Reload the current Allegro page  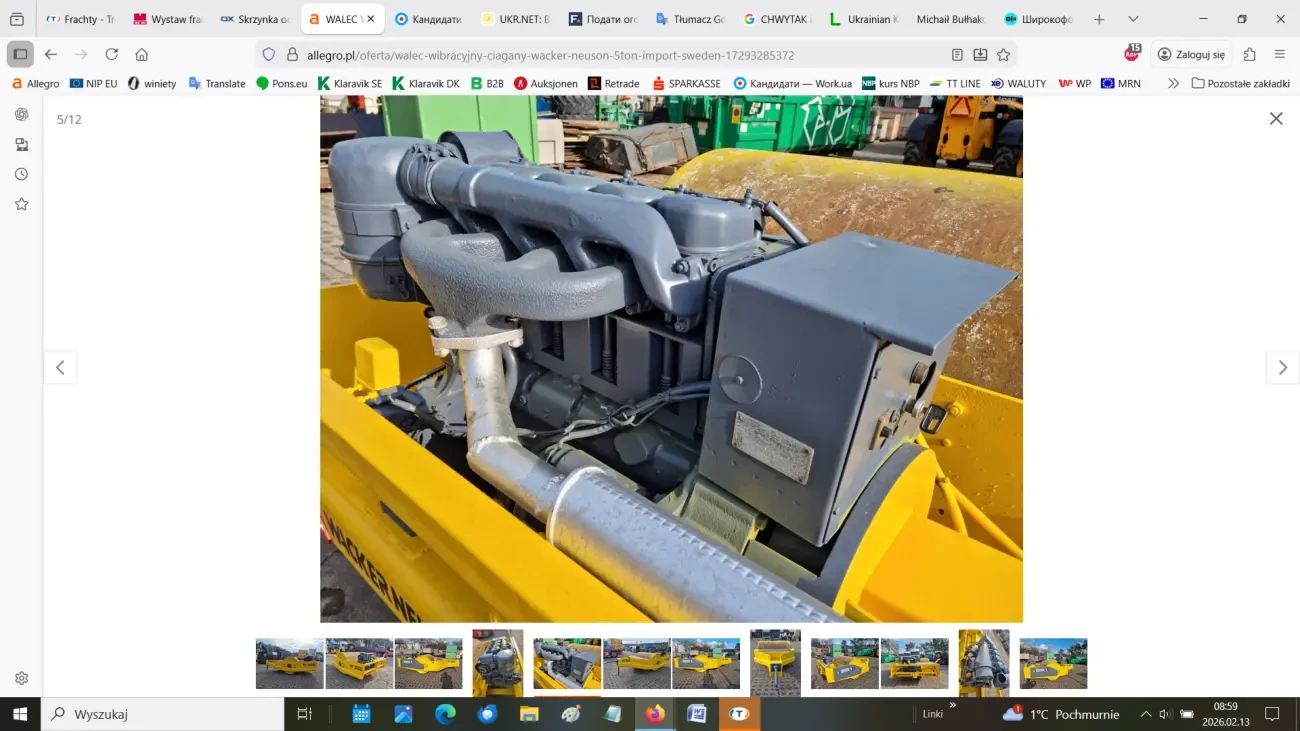coord(112,55)
